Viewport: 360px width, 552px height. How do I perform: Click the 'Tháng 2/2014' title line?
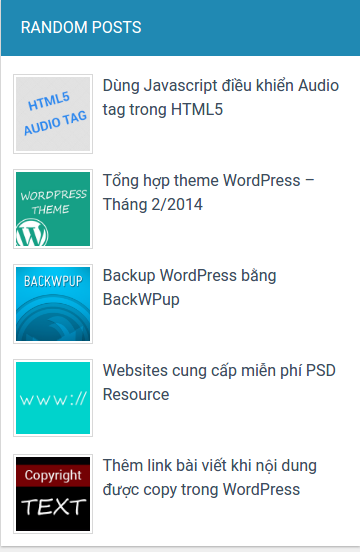click(153, 205)
